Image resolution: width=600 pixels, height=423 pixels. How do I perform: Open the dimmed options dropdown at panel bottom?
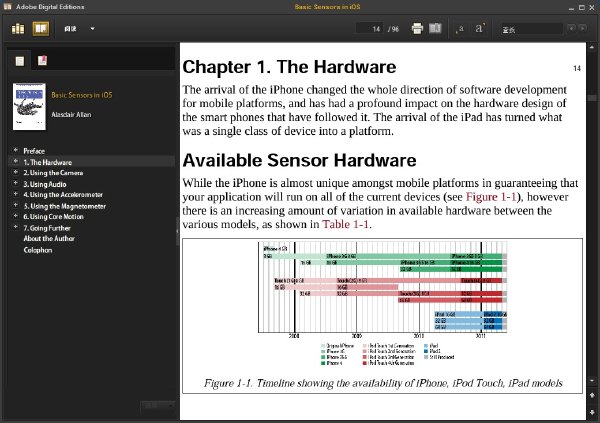(x=158, y=405)
